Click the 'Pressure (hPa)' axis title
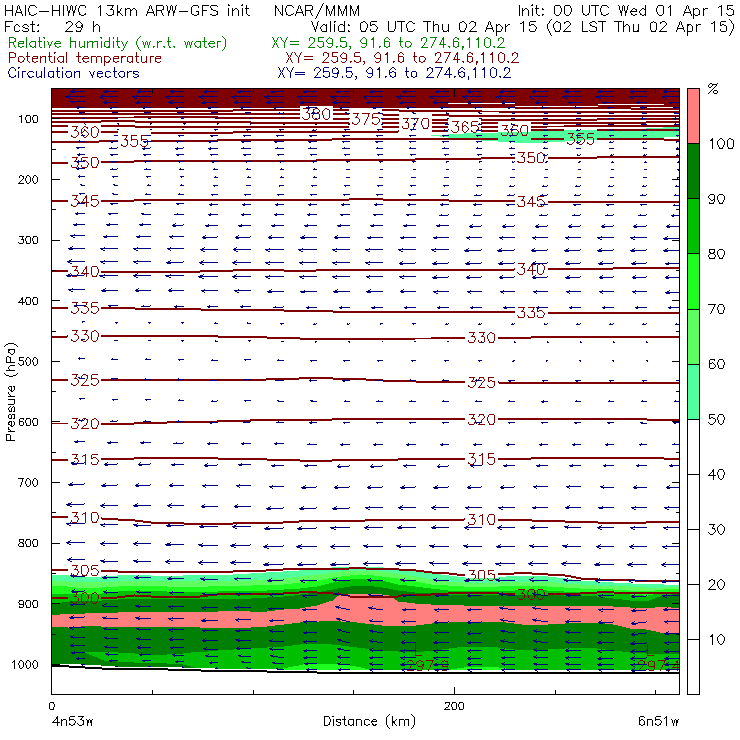 coord(11,392)
